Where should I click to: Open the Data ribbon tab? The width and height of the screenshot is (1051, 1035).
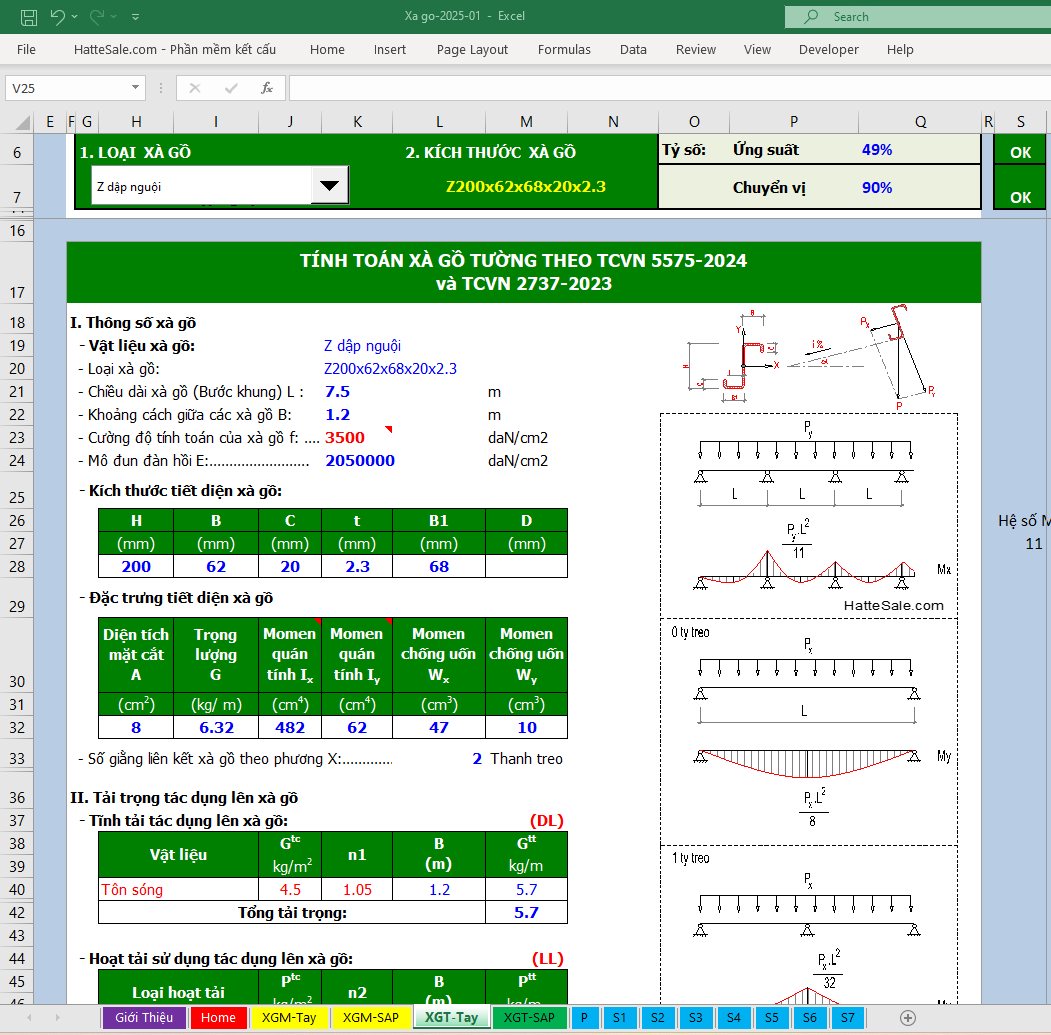pos(633,50)
